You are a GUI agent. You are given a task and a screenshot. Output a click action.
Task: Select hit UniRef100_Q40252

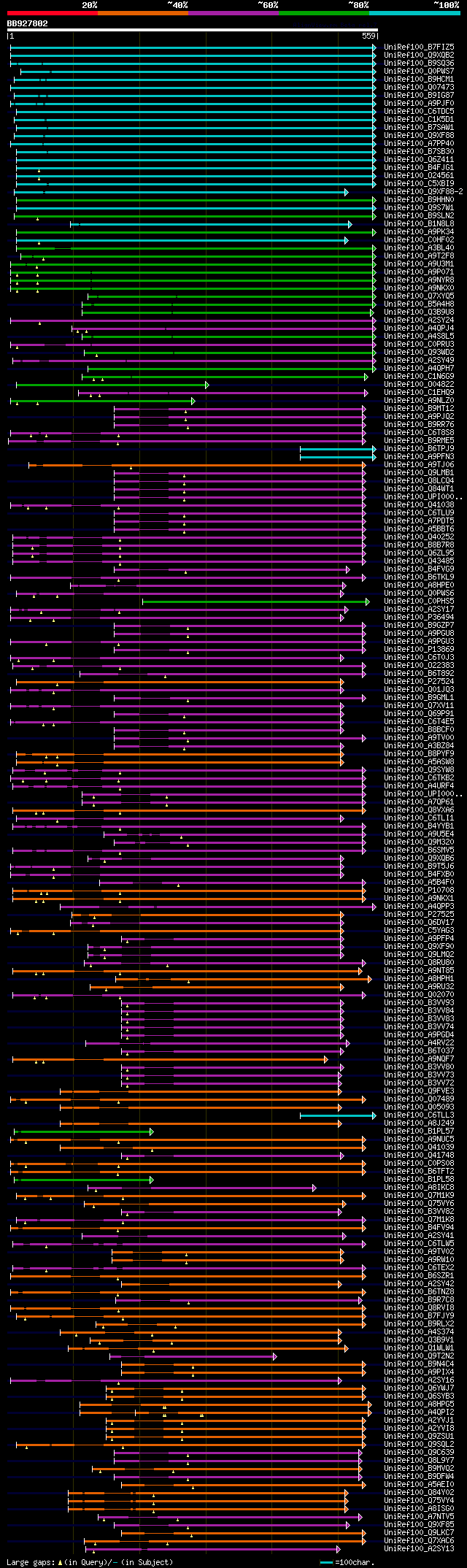419,537
